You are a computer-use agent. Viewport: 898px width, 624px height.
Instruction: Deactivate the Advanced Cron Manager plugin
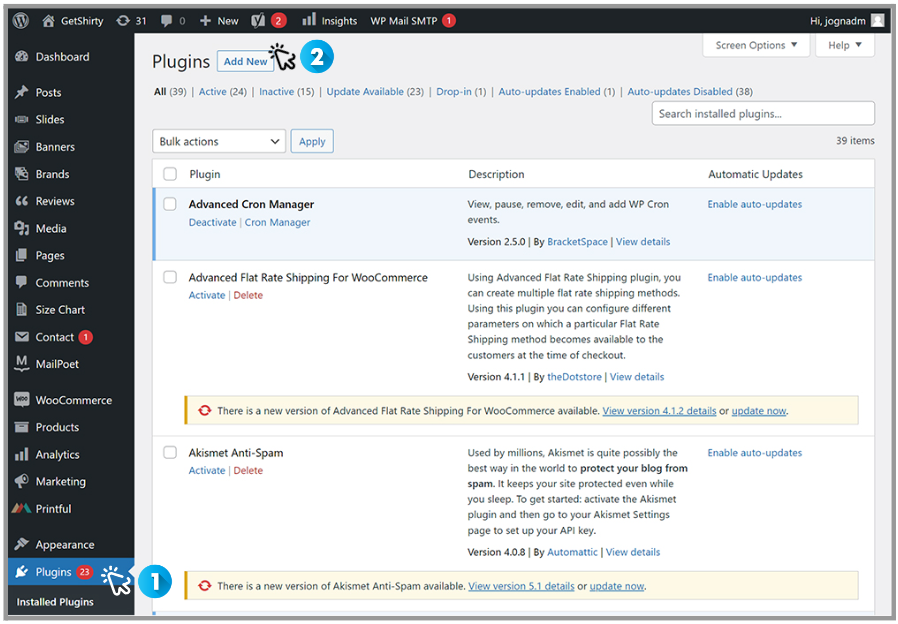[x=212, y=223]
